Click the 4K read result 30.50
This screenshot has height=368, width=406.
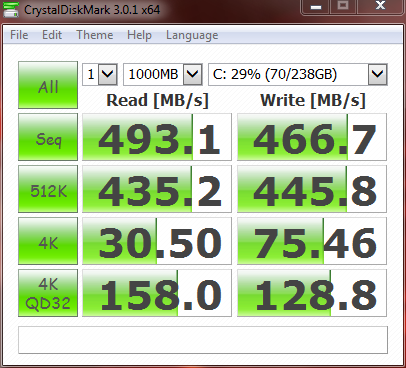[157, 241]
